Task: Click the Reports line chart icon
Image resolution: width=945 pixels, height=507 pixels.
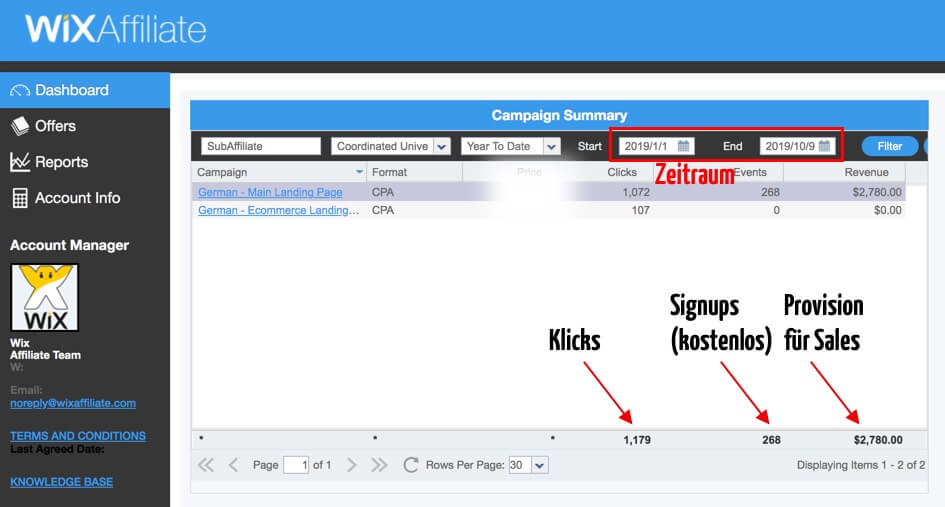Action: [x=20, y=162]
